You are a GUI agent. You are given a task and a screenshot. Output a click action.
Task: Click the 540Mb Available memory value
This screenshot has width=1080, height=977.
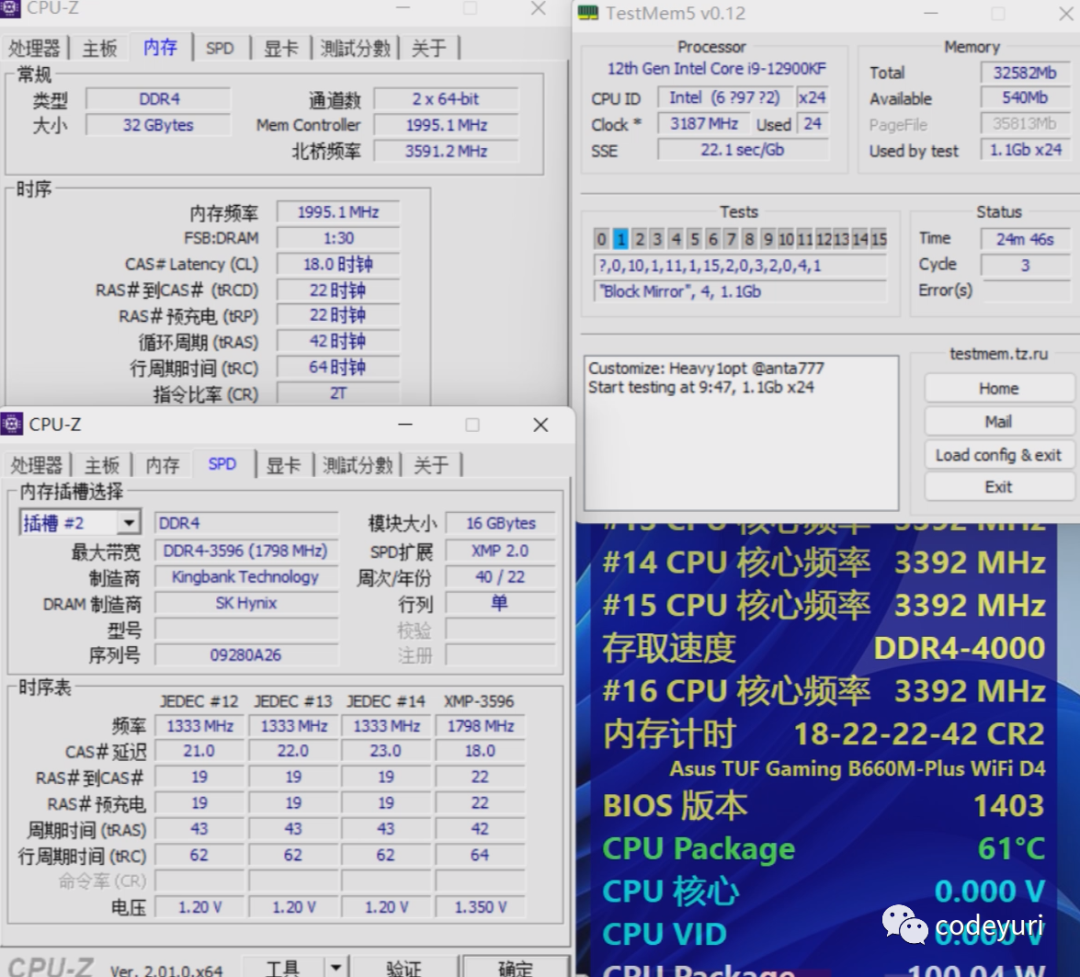[1025, 98]
